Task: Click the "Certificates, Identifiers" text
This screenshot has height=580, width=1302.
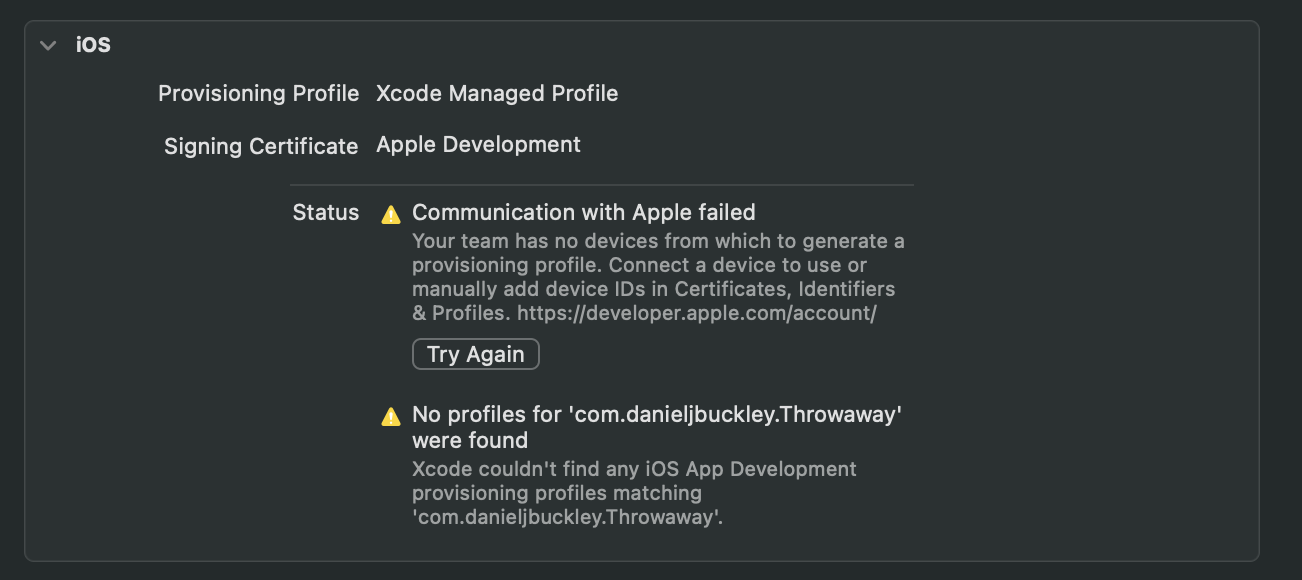Action: [785, 289]
